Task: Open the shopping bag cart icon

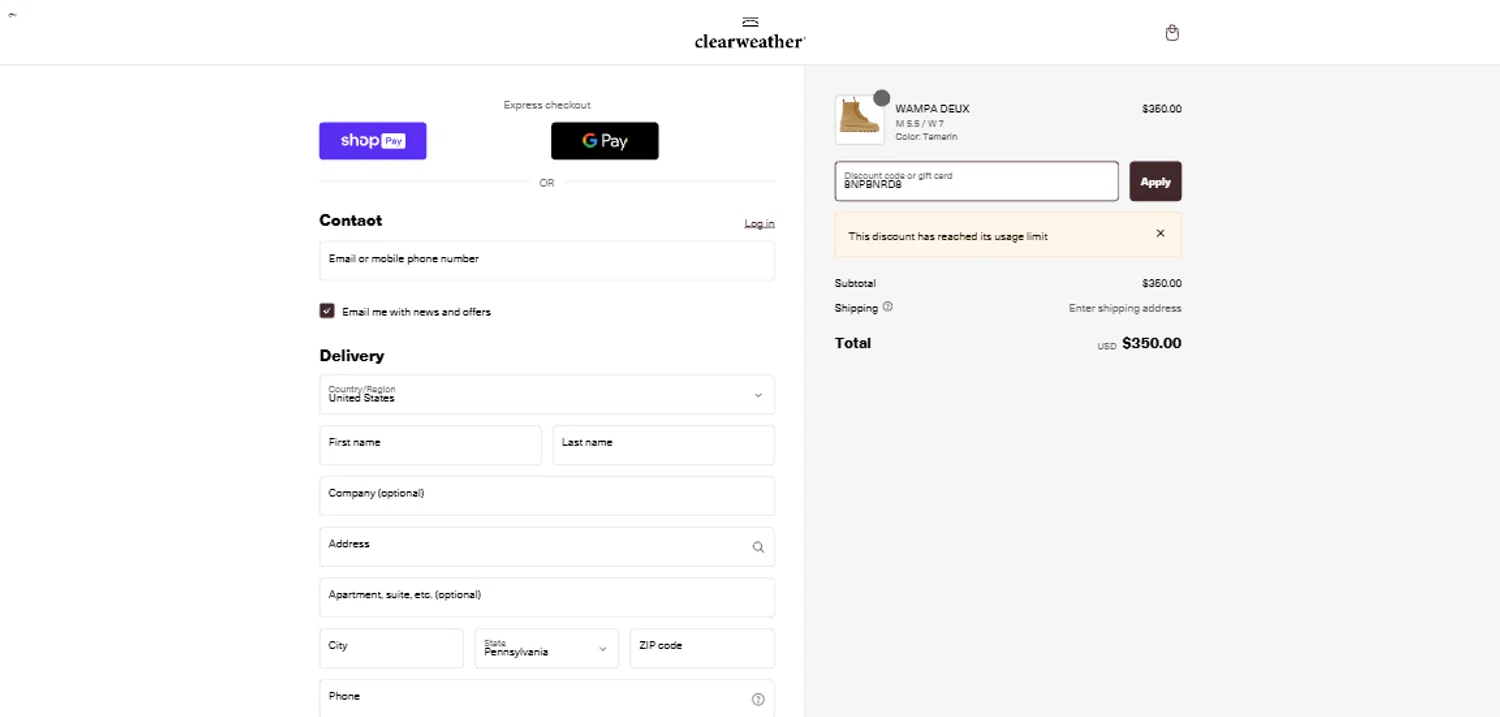Action: pyautogui.click(x=1172, y=33)
